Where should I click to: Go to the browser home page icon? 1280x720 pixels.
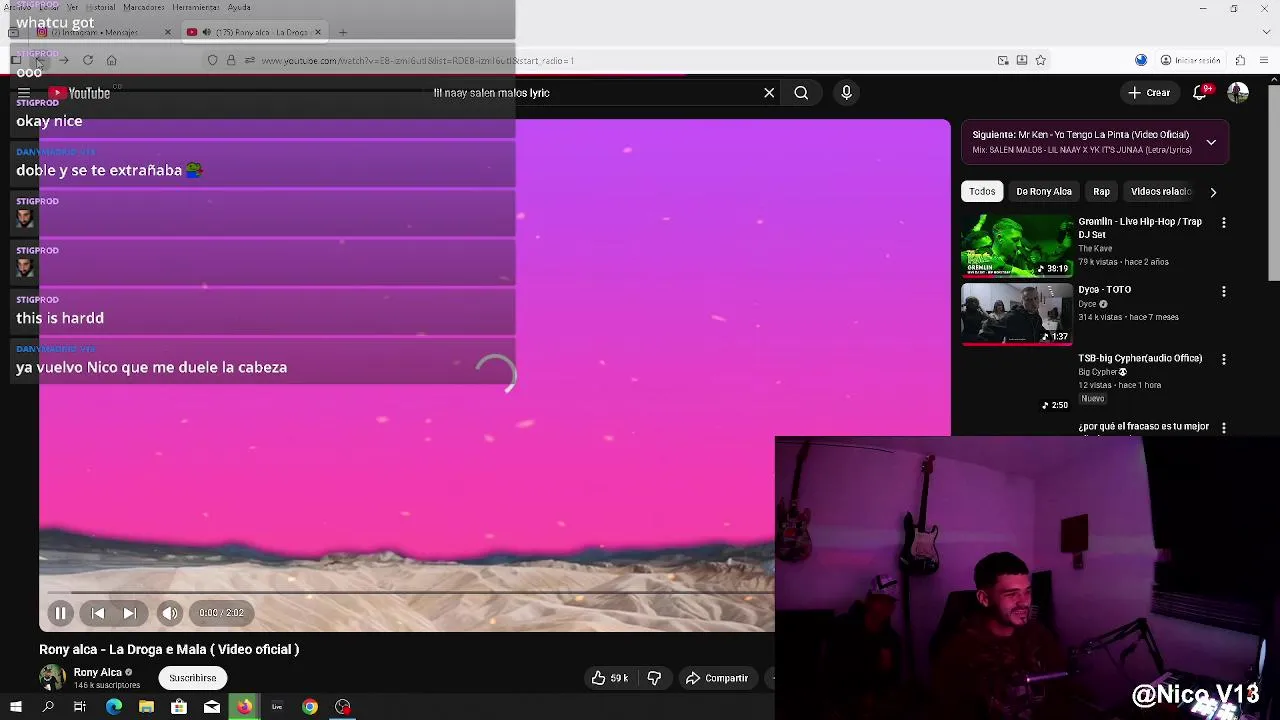[x=111, y=61]
